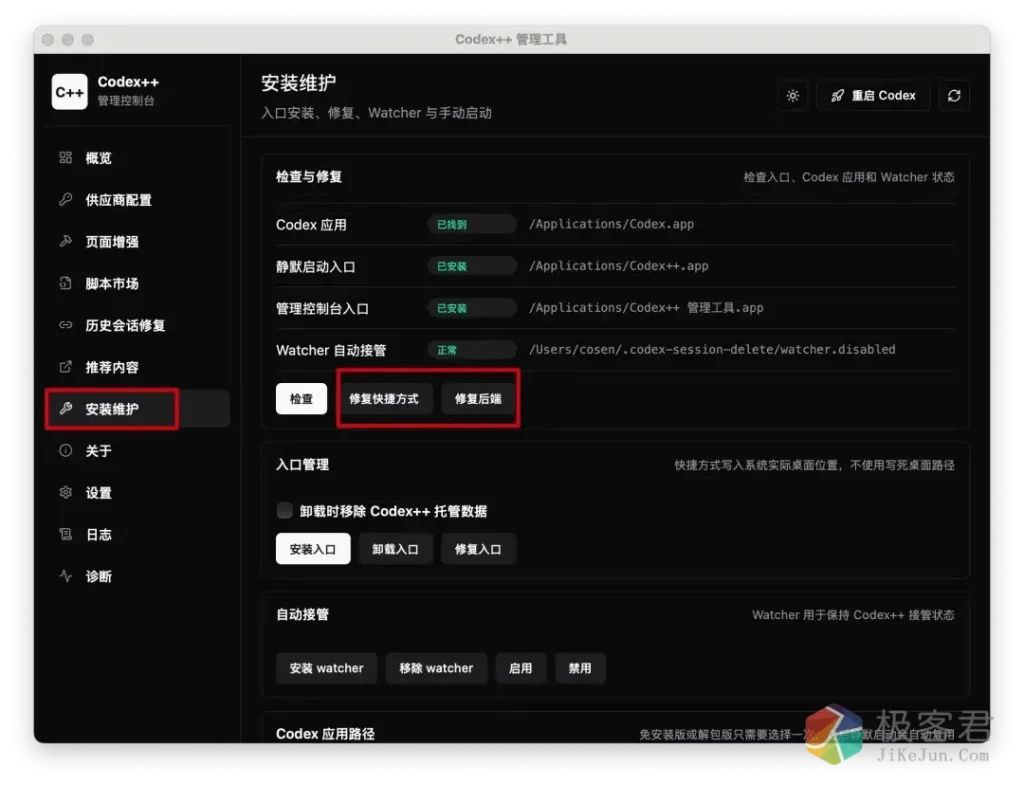
Task: Click the path /Applications/Codex++ 管理工具.app
Action: [x=646, y=308]
